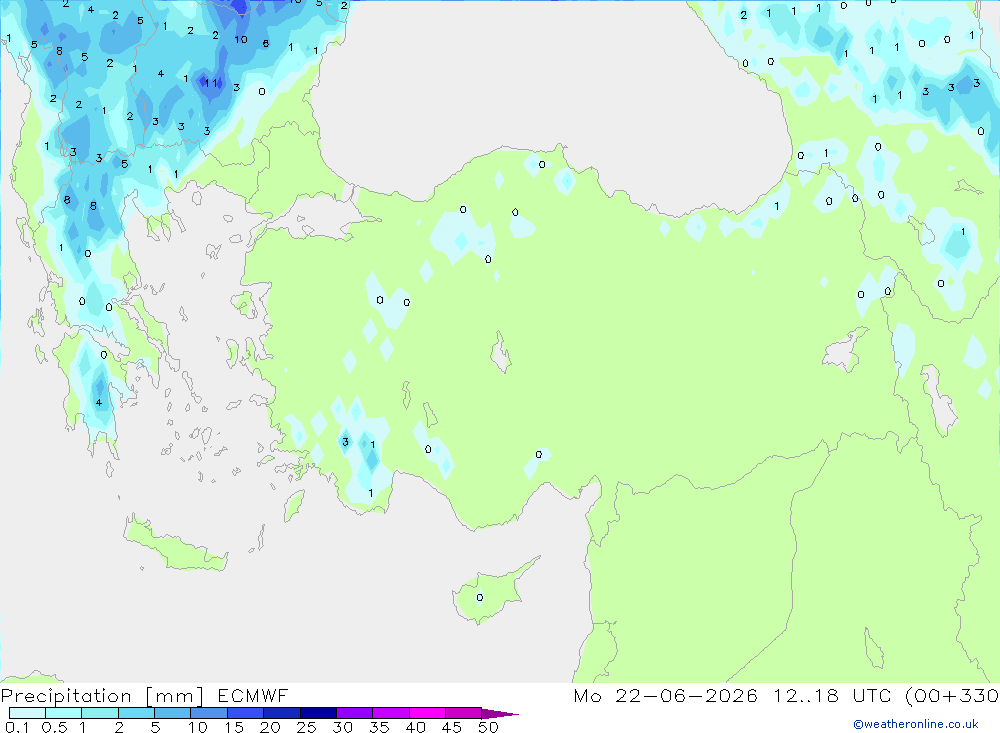Select the 25–30 mm legend swatch

318,713
